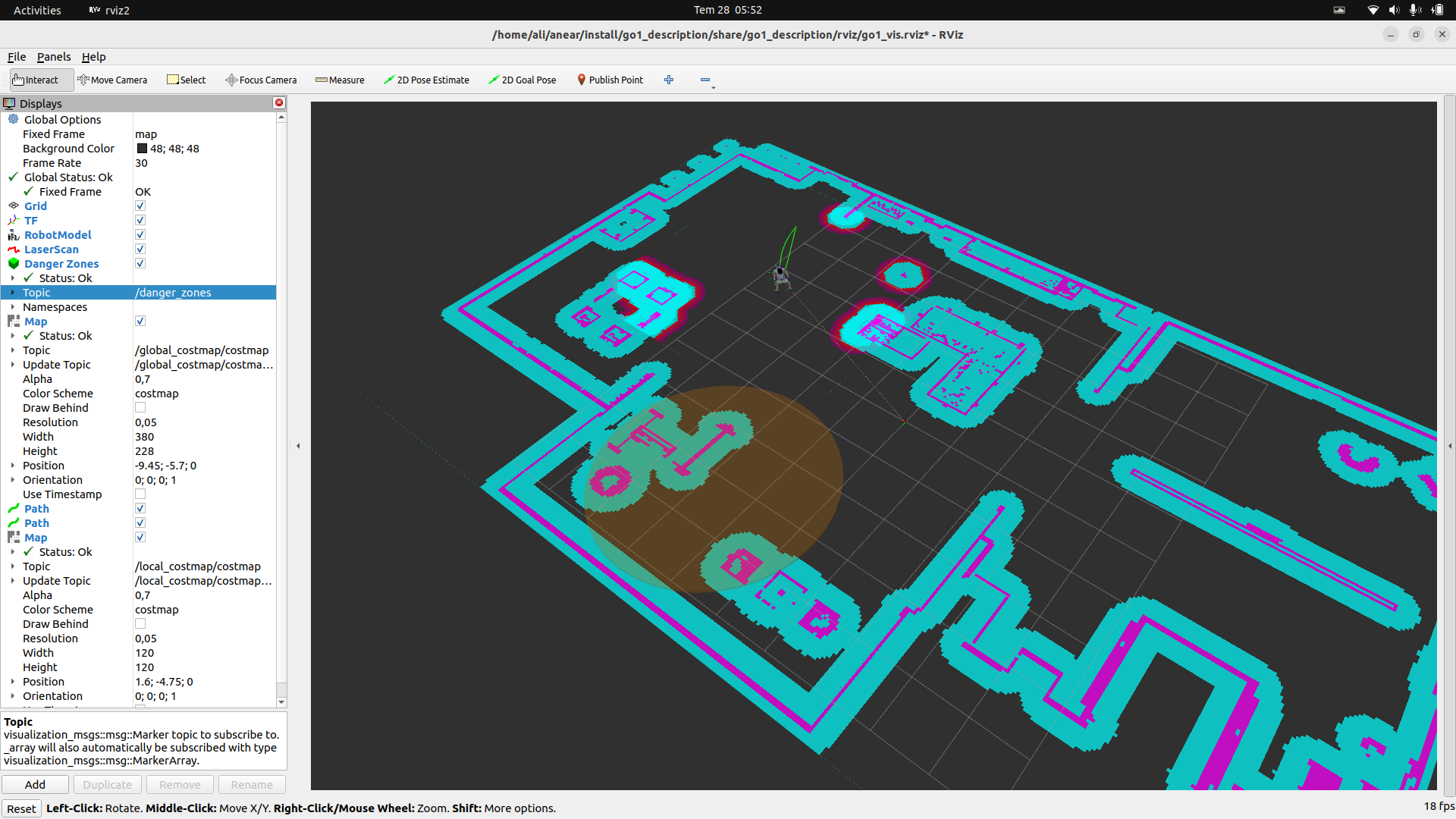The height and width of the screenshot is (819, 1456).
Task: Expand the Namespaces tree item
Action: [x=13, y=307]
